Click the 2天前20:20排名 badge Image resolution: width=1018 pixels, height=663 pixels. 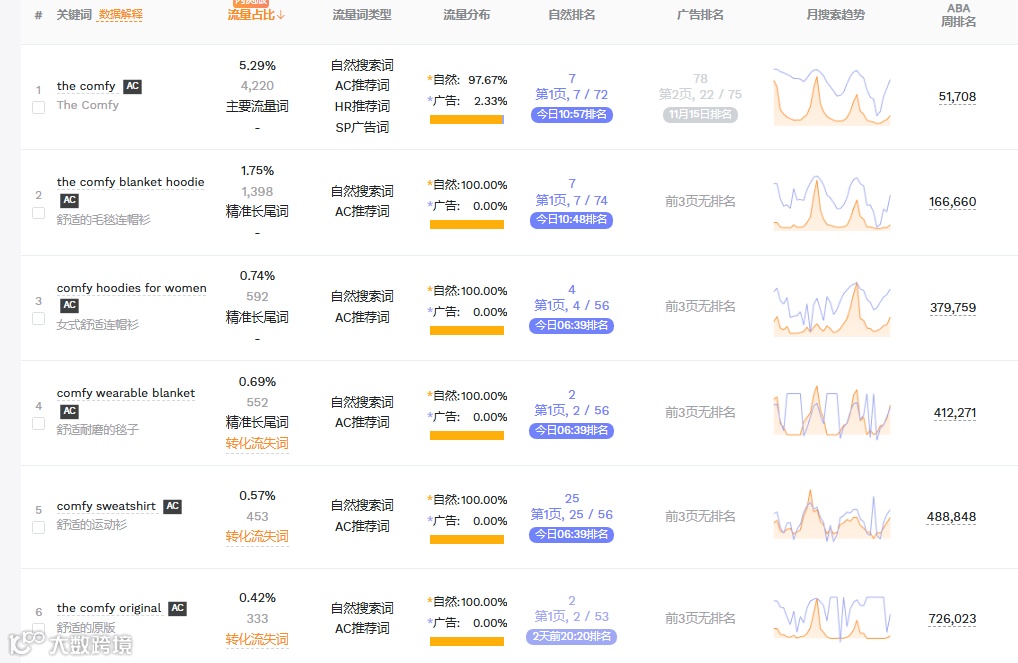coord(571,636)
